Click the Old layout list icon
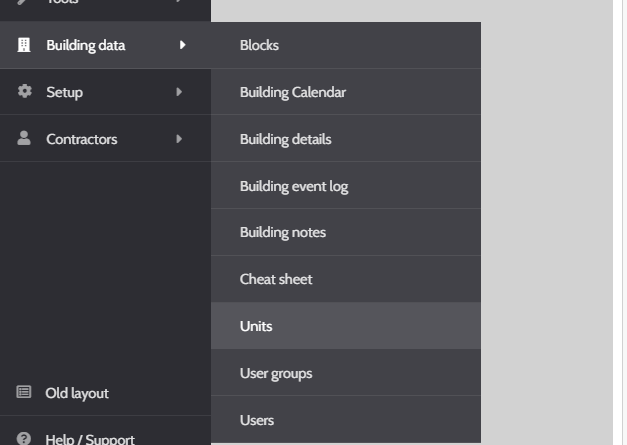The height and width of the screenshot is (445, 627). click(x=24, y=393)
